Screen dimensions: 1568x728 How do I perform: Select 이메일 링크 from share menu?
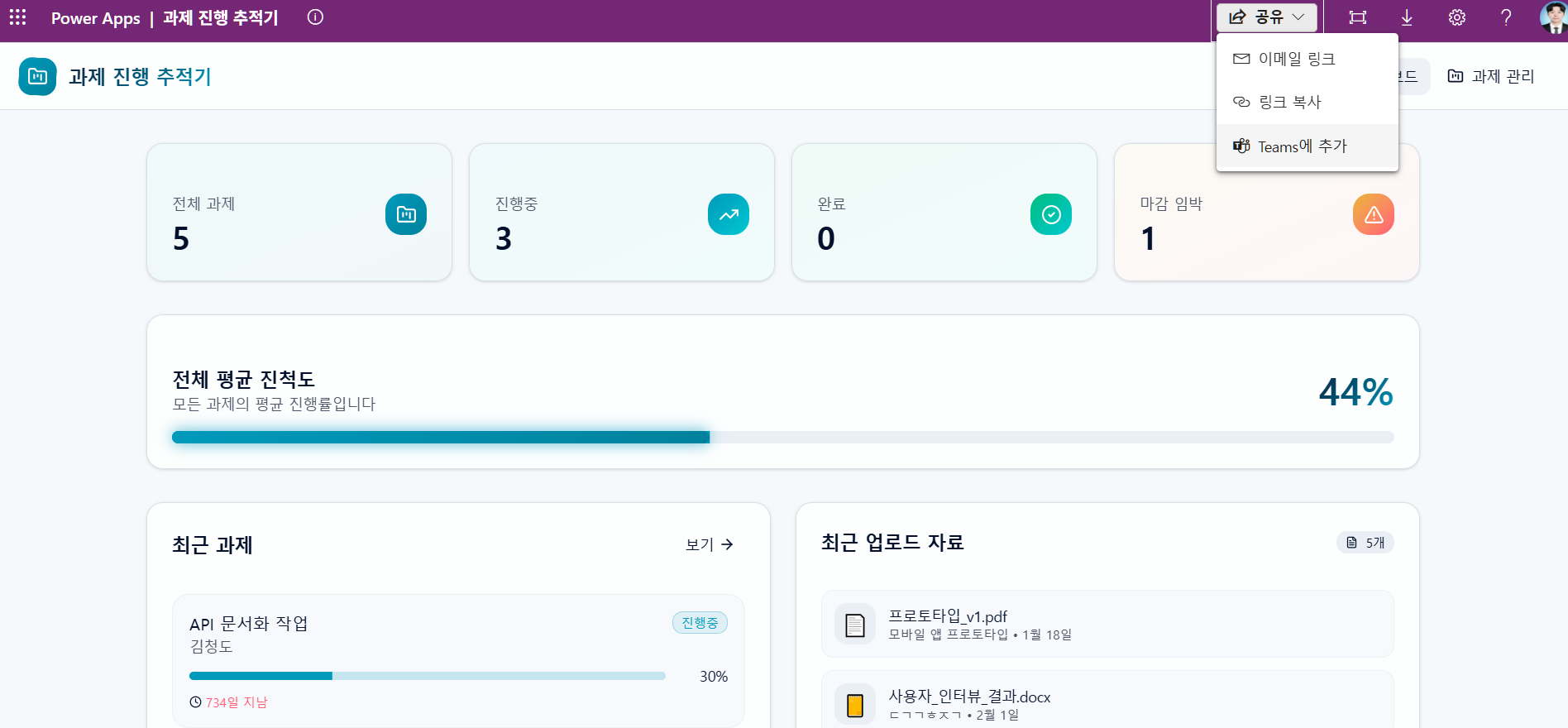(x=1307, y=59)
